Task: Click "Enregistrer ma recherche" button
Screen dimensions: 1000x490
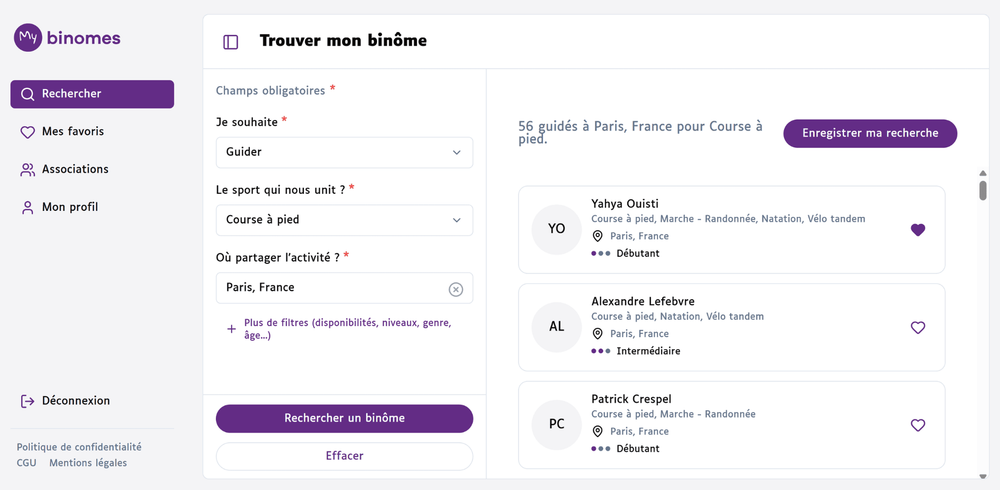Action: [x=870, y=133]
